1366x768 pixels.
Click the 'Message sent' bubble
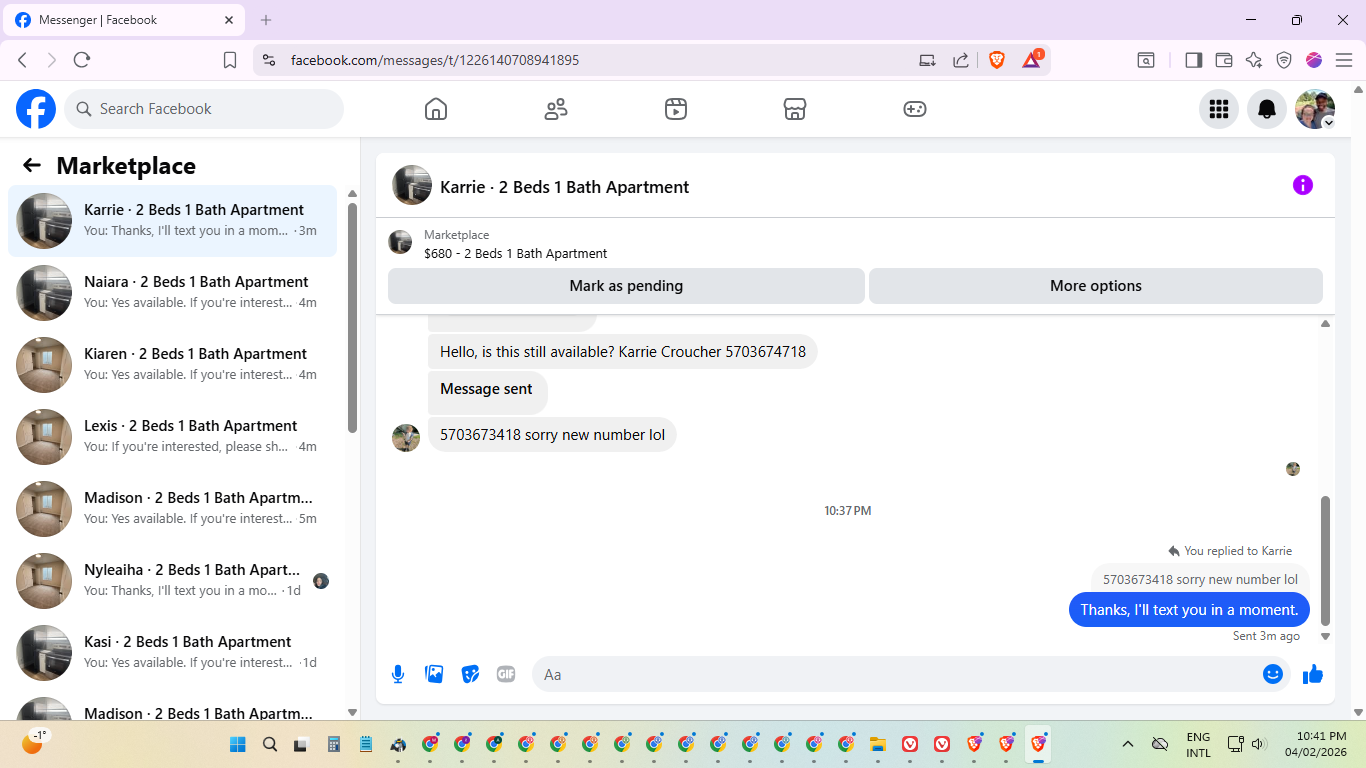pyautogui.click(x=487, y=392)
